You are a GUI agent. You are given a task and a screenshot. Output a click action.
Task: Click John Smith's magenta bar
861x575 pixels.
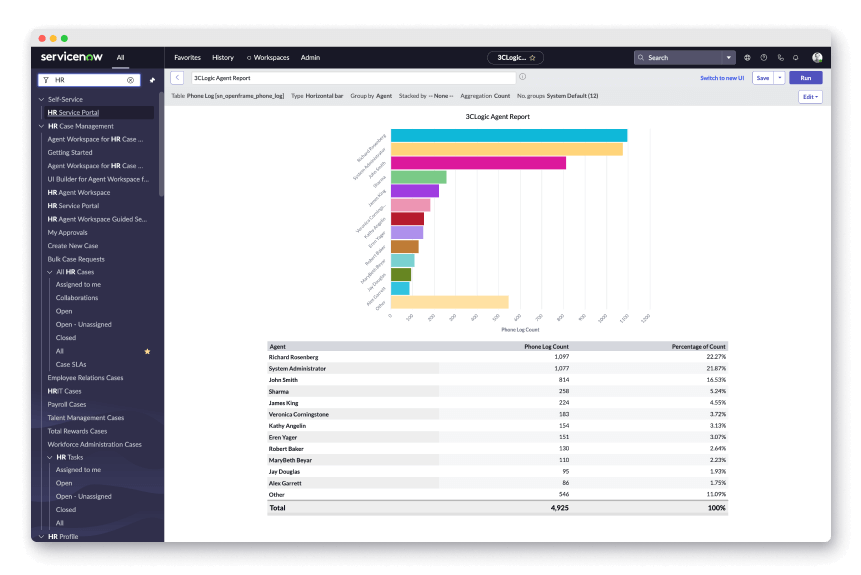pyautogui.click(x=478, y=163)
